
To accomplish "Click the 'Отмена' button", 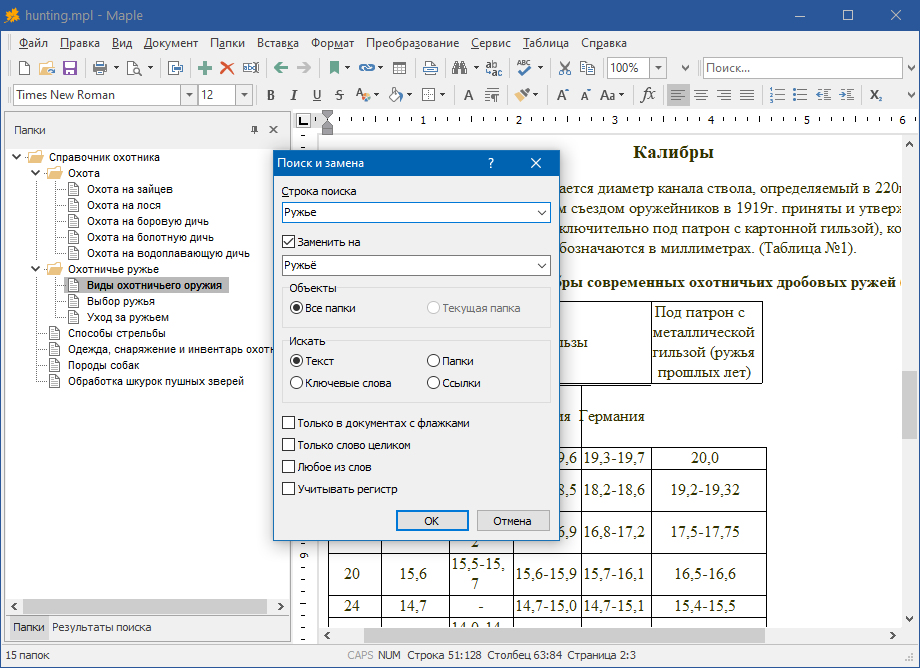I will 512,520.
